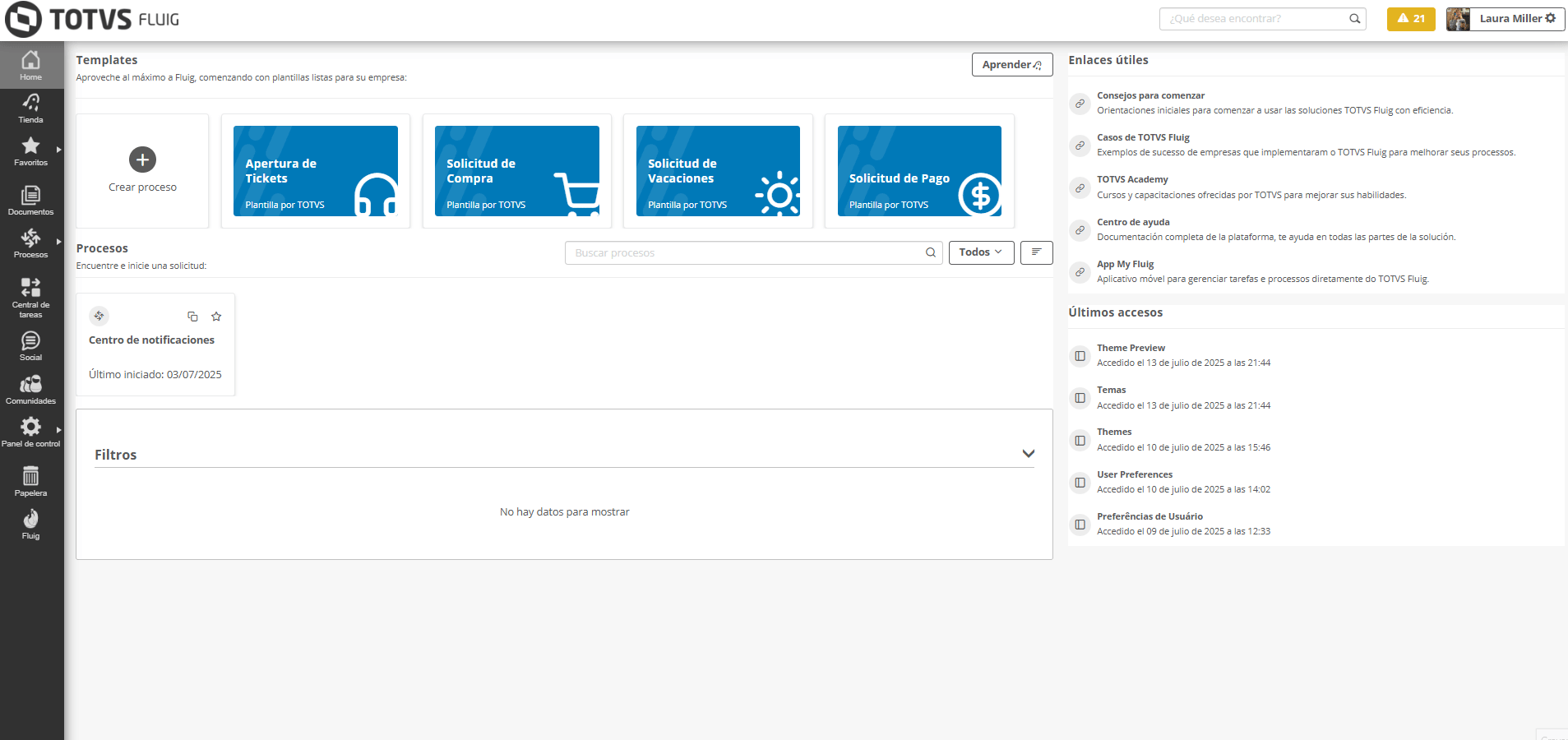Click link icon beside Consejos para comenzar
This screenshot has width=1568, height=740.
coord(1080,104)
